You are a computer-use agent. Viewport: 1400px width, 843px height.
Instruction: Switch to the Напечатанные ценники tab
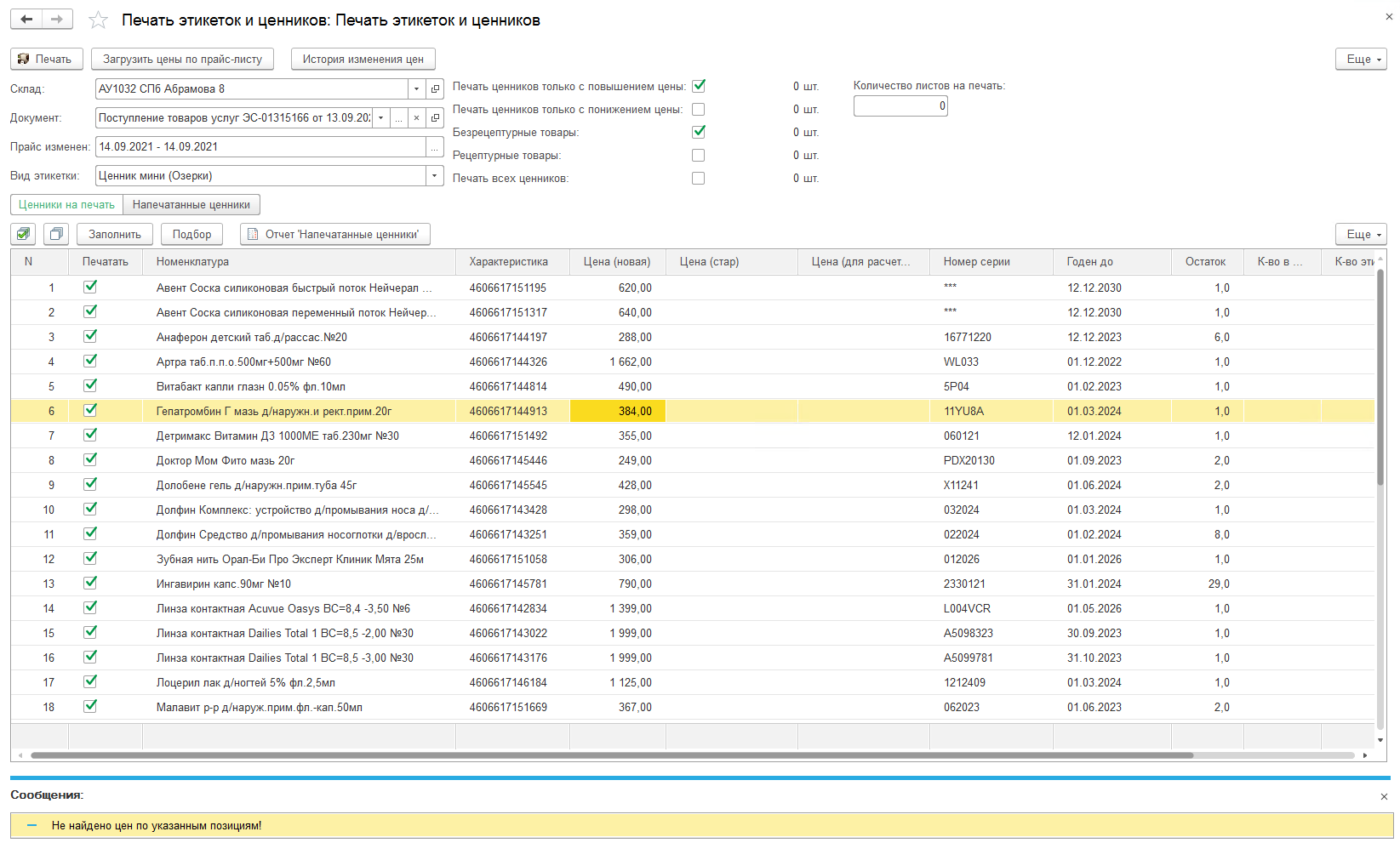coord(191,205)
